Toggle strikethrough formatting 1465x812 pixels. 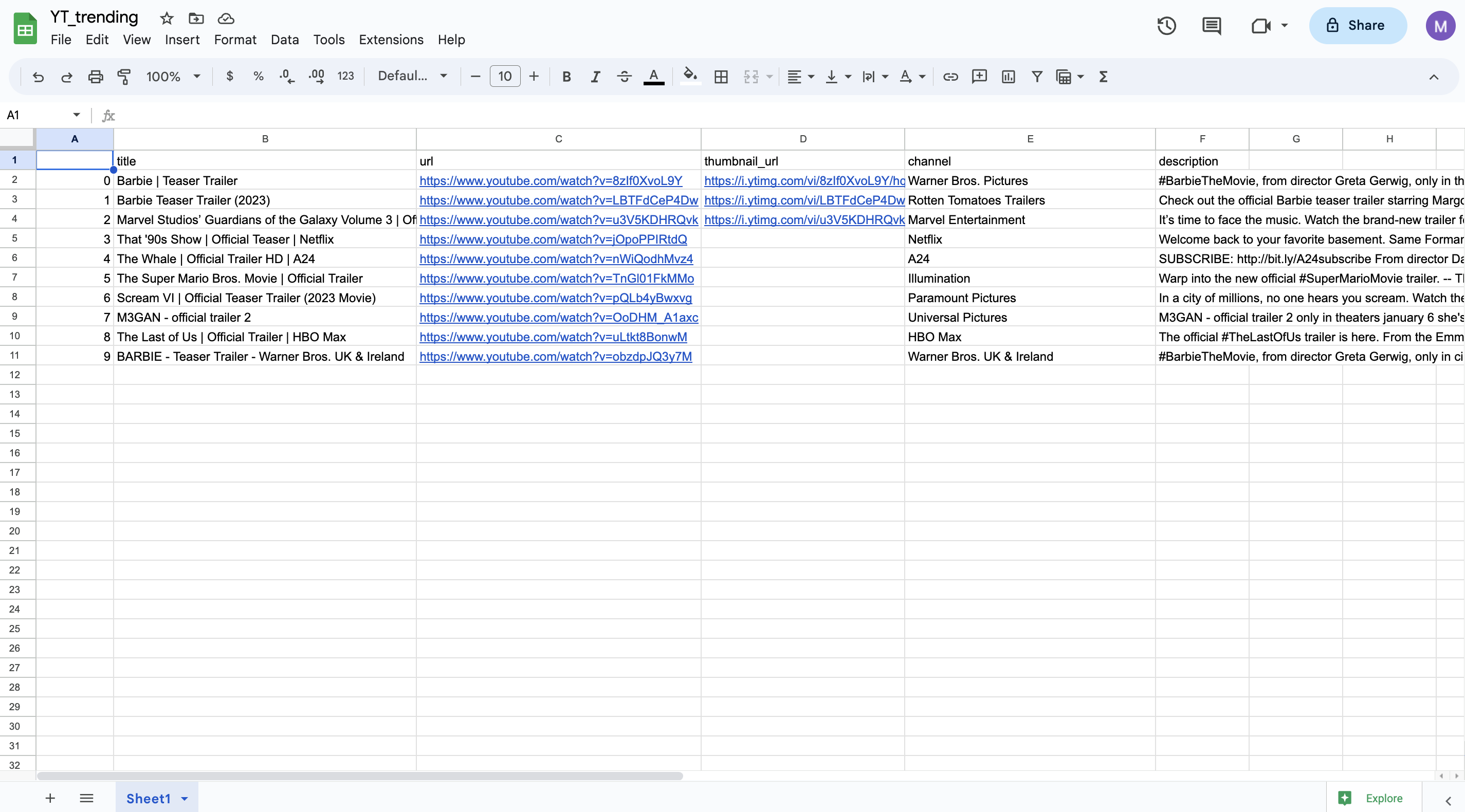[625, 77]
